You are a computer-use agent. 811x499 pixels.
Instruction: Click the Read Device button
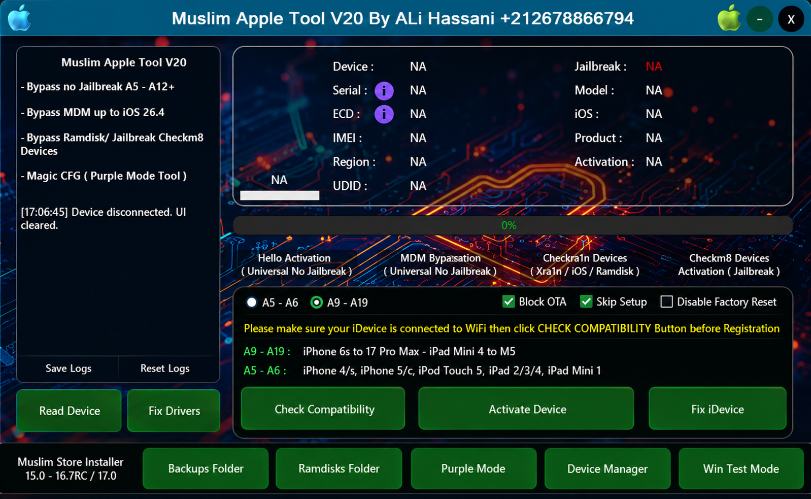tap(69, 411)
